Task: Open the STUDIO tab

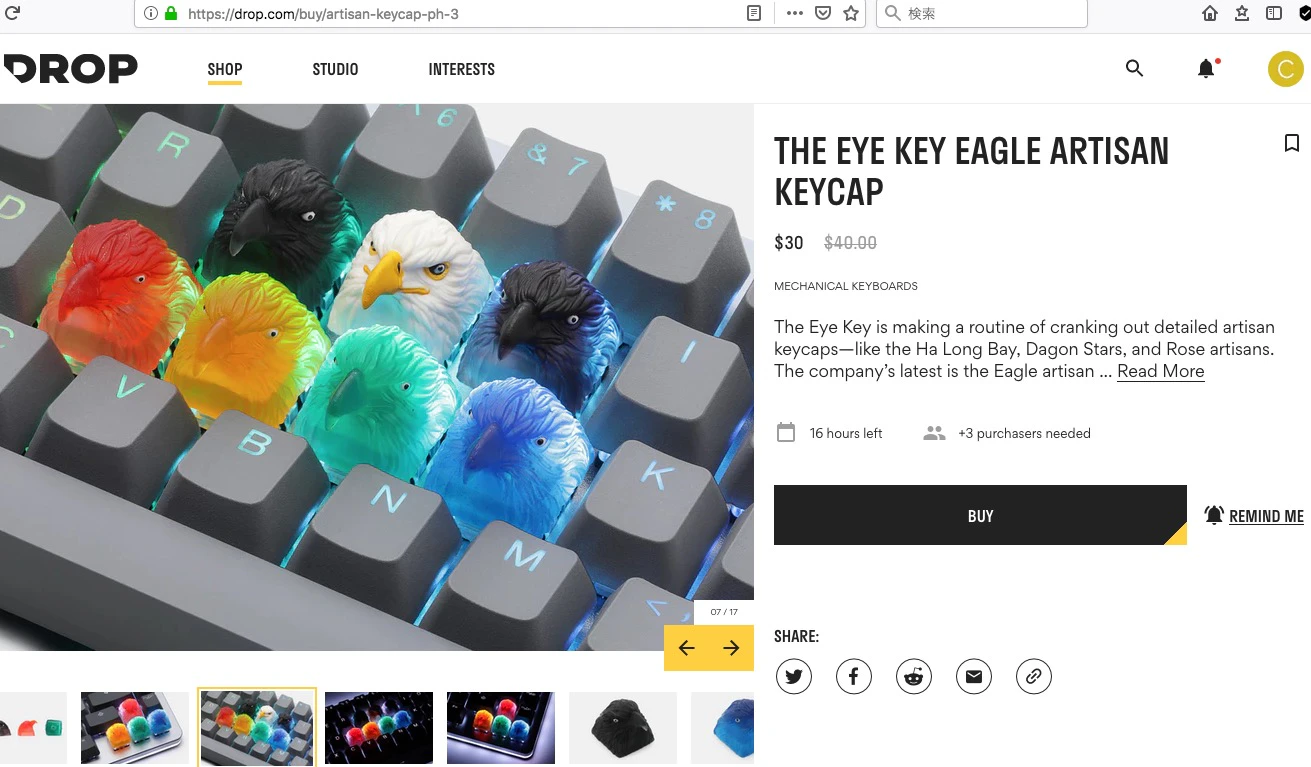Action: tap(335, 69)
